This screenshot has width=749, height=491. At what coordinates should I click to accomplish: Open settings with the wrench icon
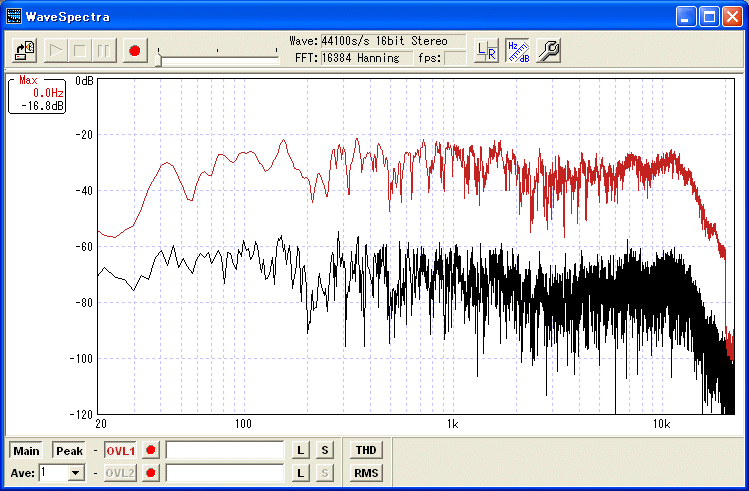pyautogui.click(x=548, y=50)
